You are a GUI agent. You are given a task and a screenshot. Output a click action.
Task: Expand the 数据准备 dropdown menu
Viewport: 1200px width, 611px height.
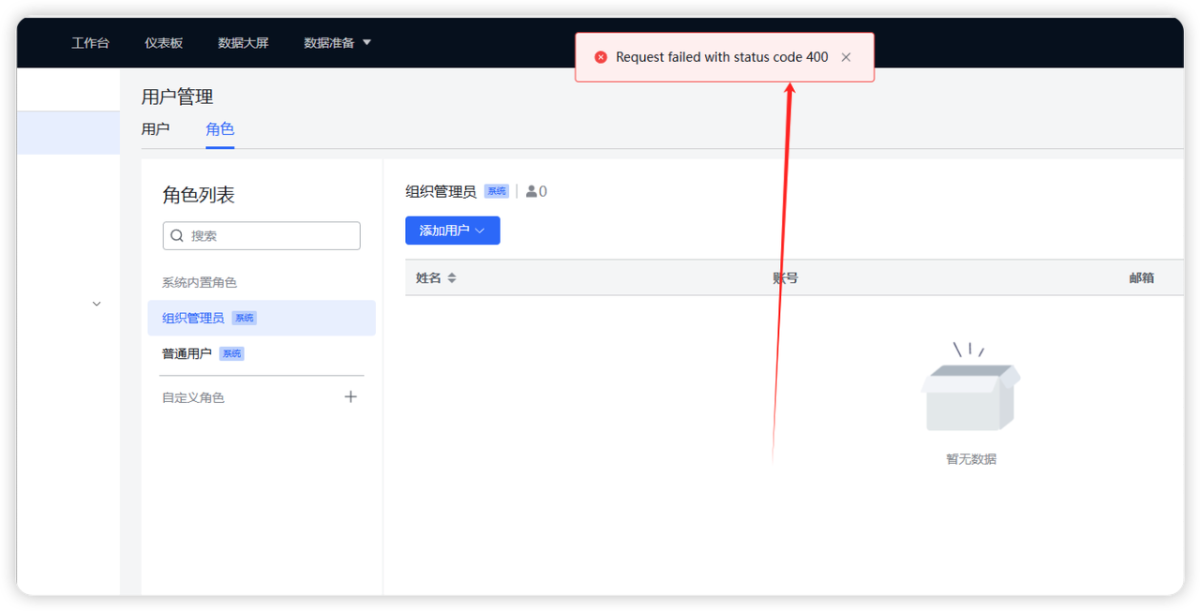pos(337,43)
